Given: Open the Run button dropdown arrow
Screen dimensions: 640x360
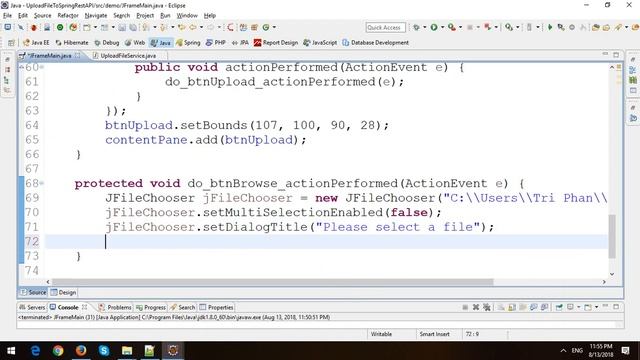Looking at the screenshot, I should [x=442, y=27].
